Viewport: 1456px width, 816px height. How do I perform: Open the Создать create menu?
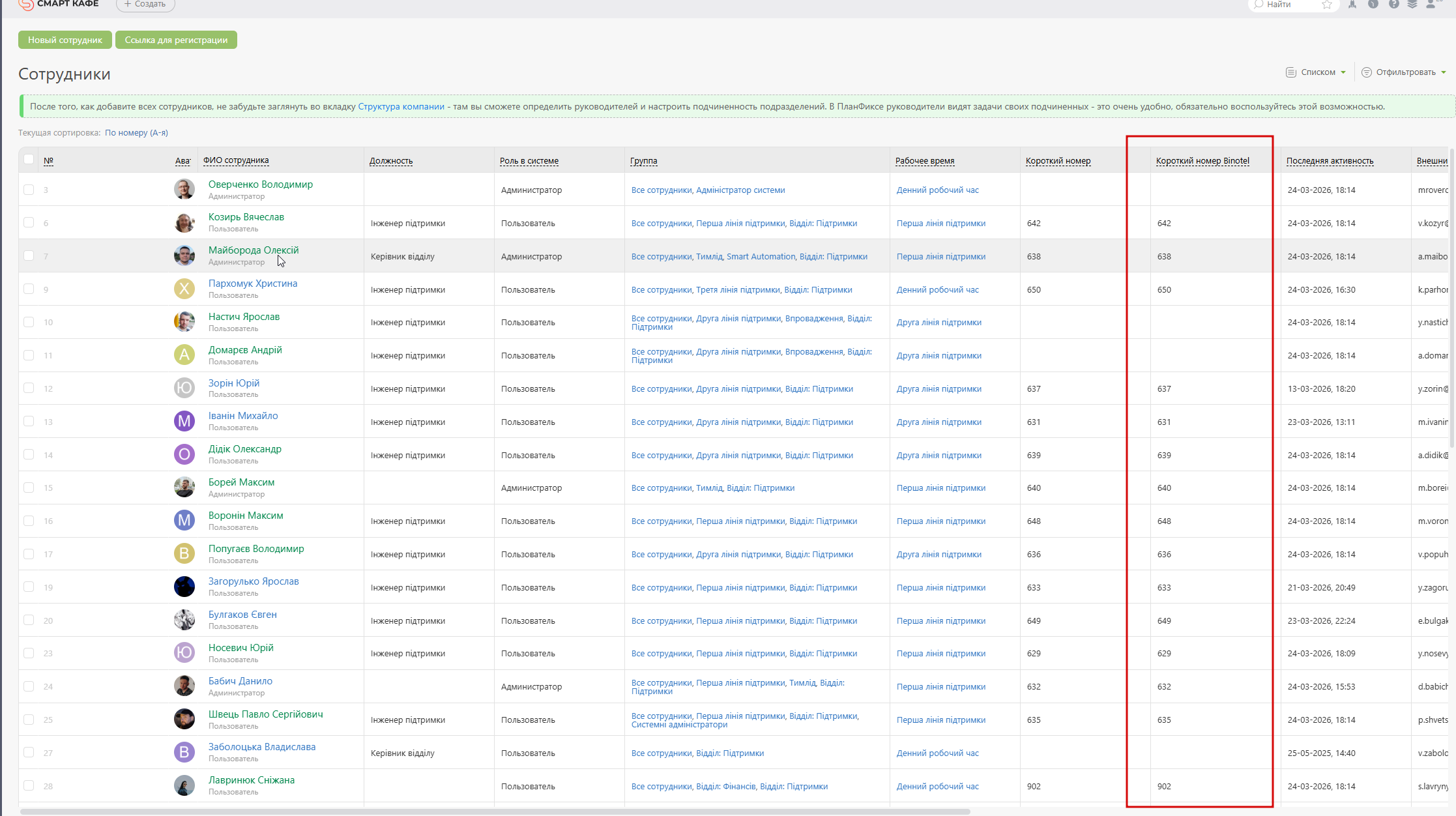(145, 5)
